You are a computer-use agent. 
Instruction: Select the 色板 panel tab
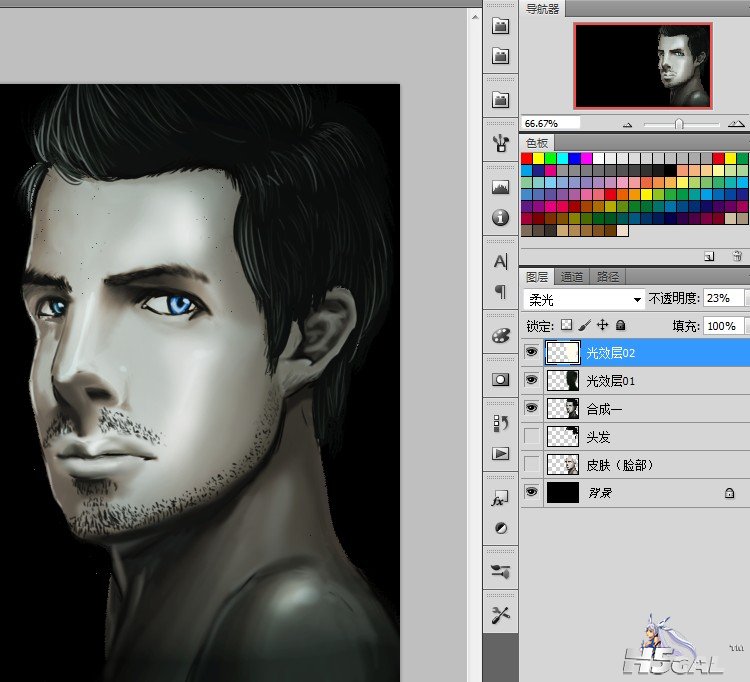click(x=537, y=143)
